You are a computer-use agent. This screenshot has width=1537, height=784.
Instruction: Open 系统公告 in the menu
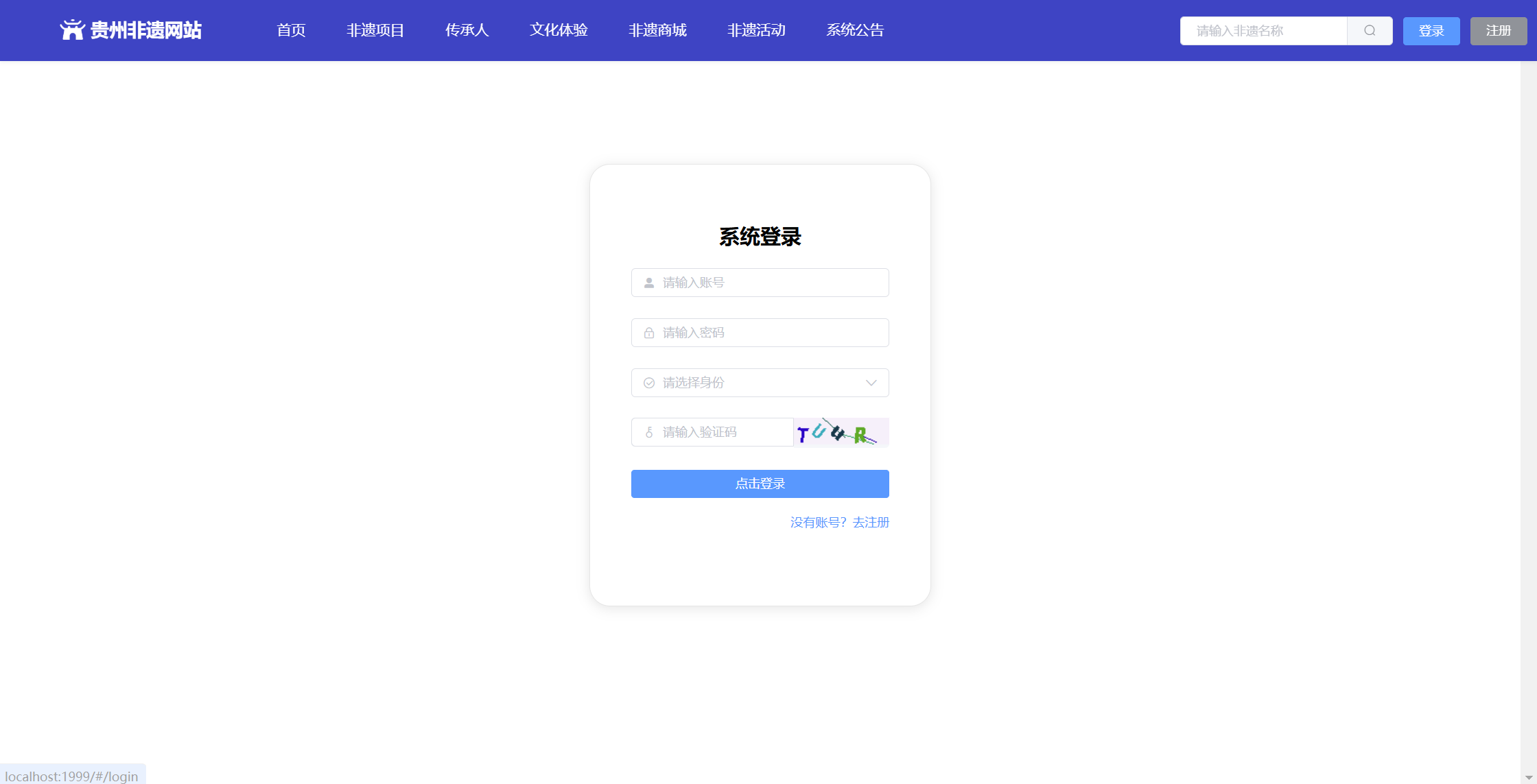point(855,30)
